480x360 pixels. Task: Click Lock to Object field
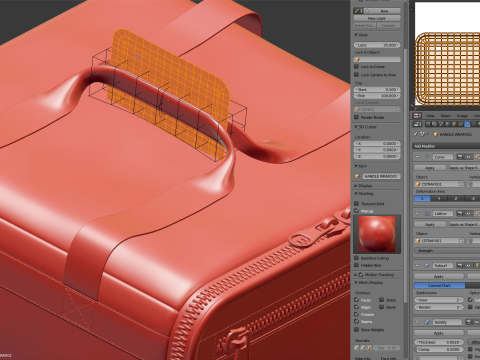click(377, 59)
